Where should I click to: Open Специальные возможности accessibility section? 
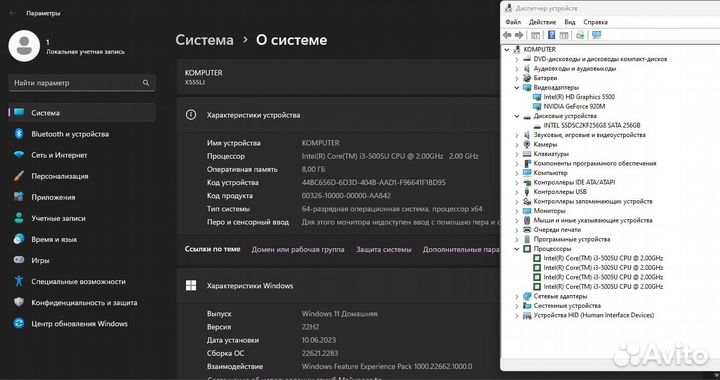pos(82,281)
